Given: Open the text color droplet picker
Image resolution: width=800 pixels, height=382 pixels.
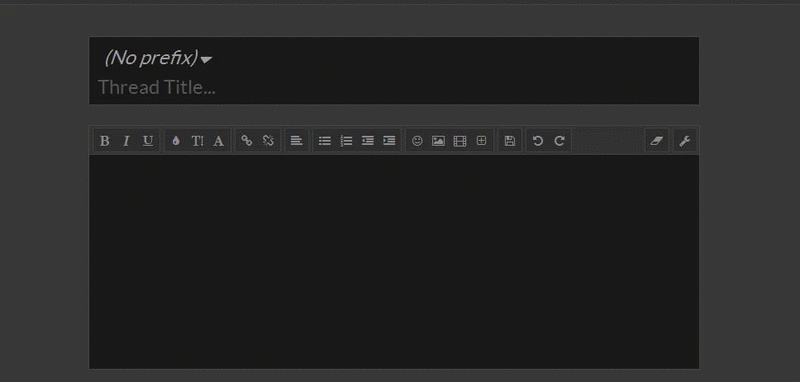Looking at the screenshot, I should (x=176, y=141).
